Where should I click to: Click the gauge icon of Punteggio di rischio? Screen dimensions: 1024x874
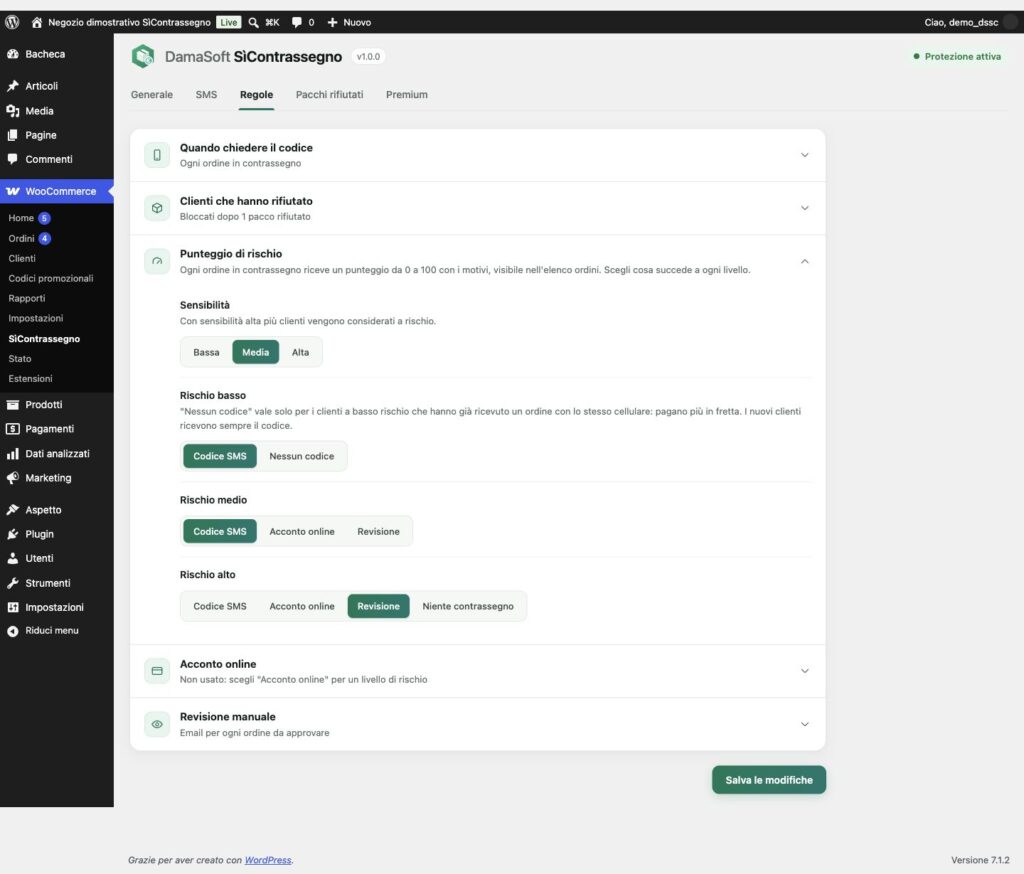point(157,261)
